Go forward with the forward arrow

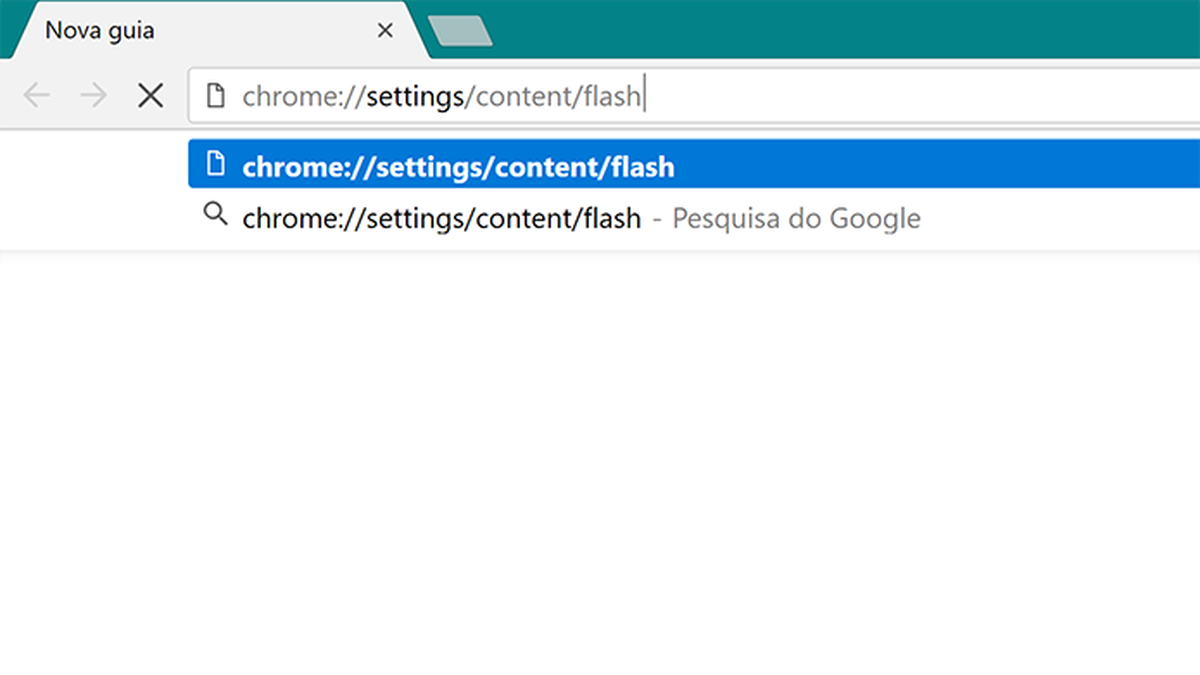coord(93,96)
